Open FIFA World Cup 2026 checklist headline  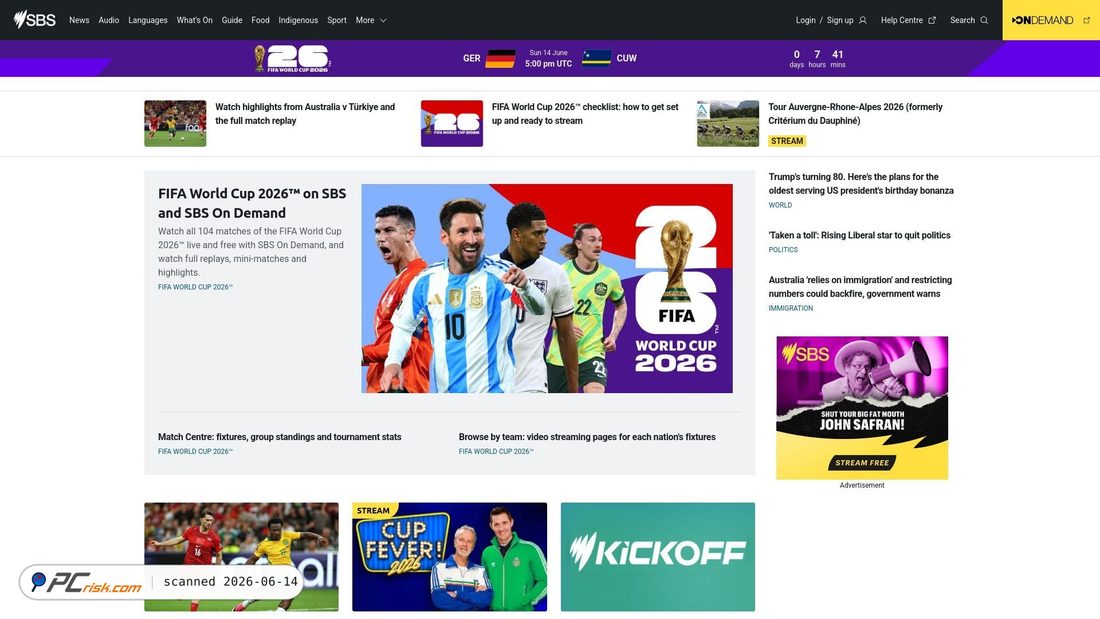[585, 114]
